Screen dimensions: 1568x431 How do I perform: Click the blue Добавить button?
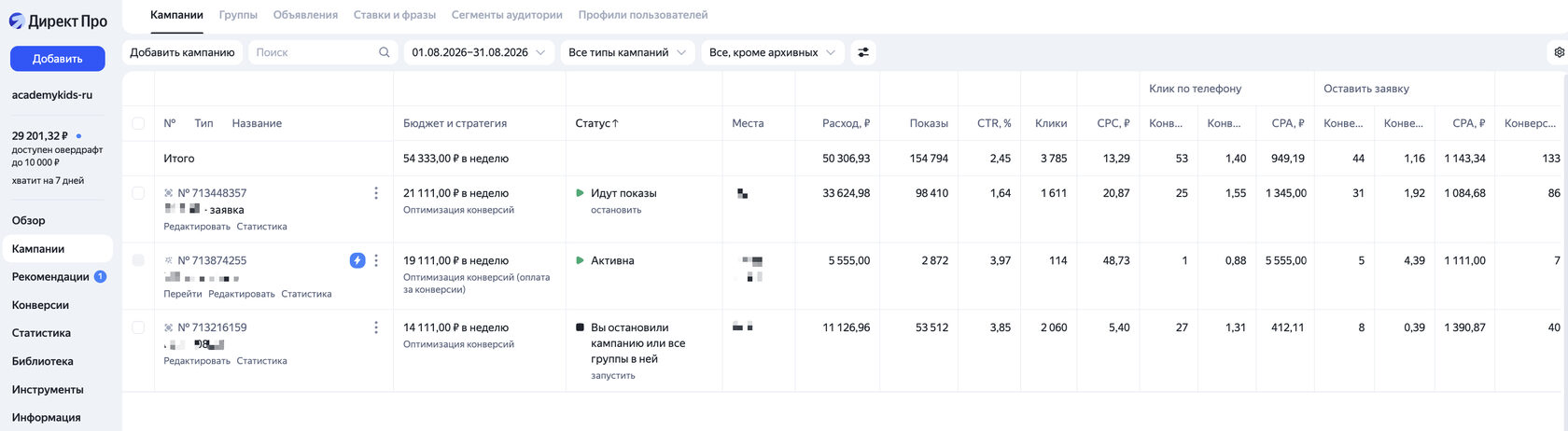click(x=58, y=59)
